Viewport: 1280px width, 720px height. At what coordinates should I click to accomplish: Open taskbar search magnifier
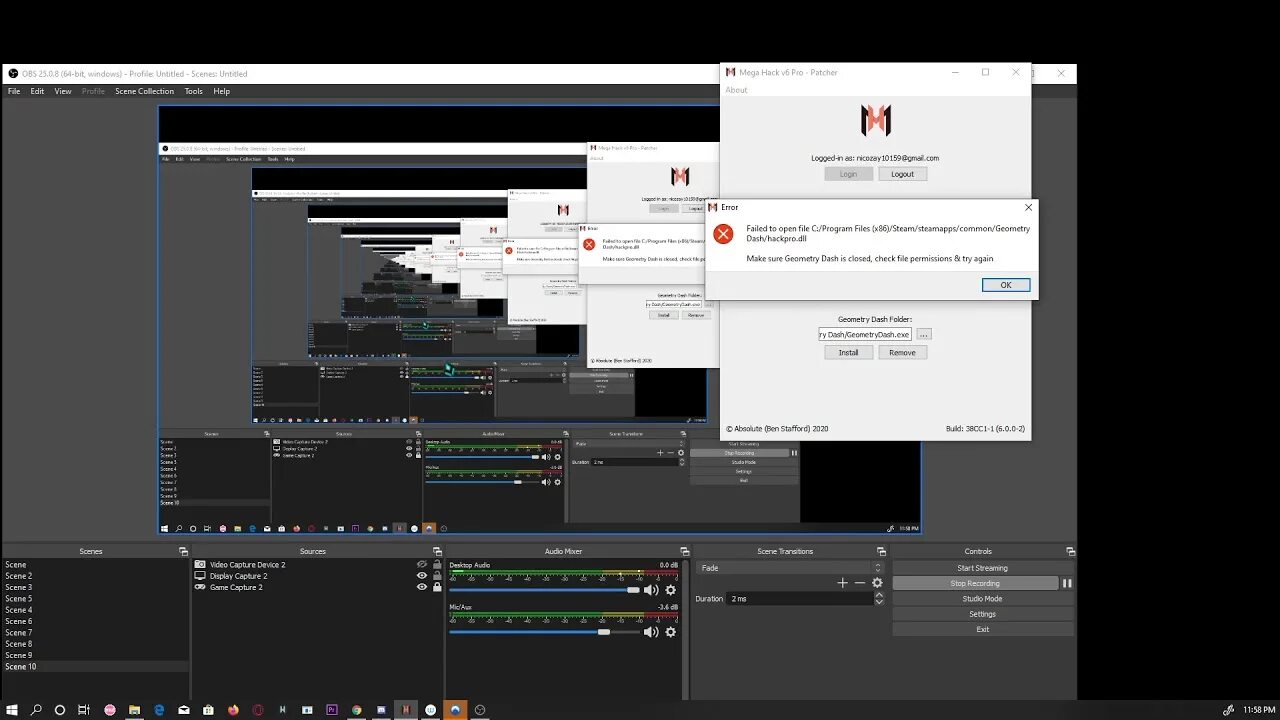pyautogui.click(x=36, y=710)
